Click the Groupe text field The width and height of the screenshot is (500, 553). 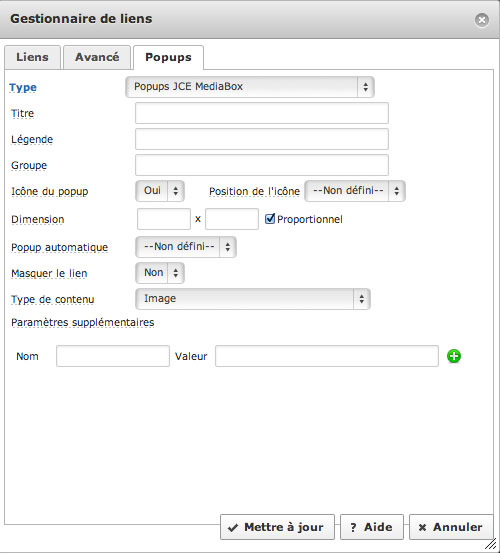262,165
